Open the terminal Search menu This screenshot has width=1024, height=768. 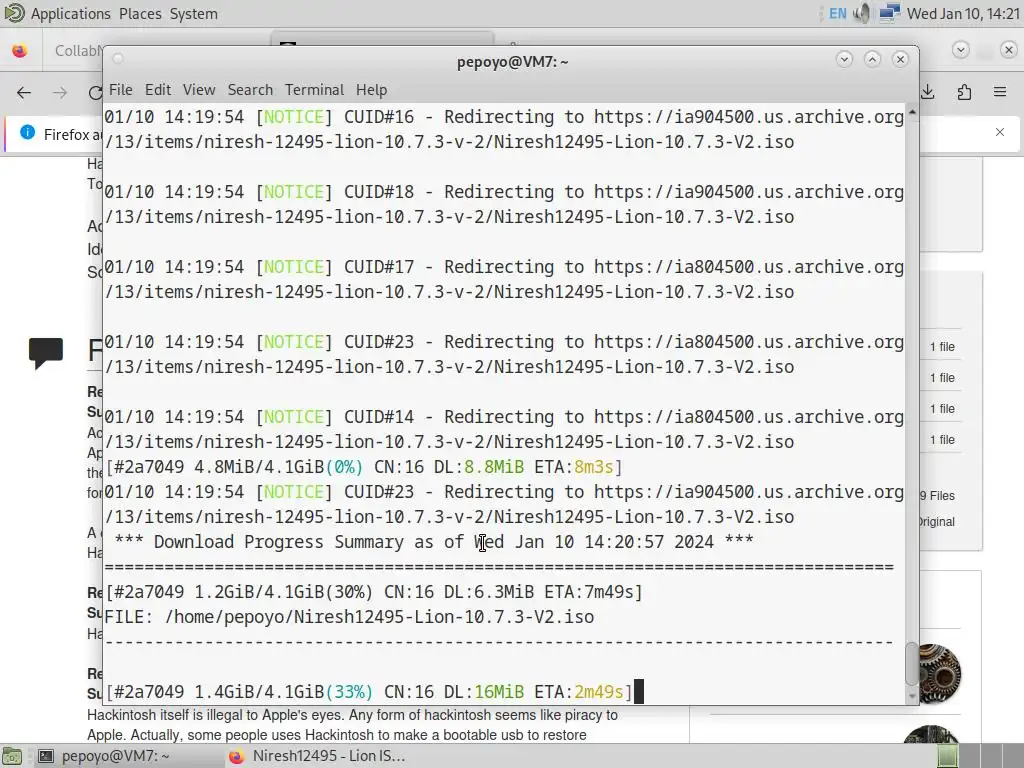(x=250, y=89)
